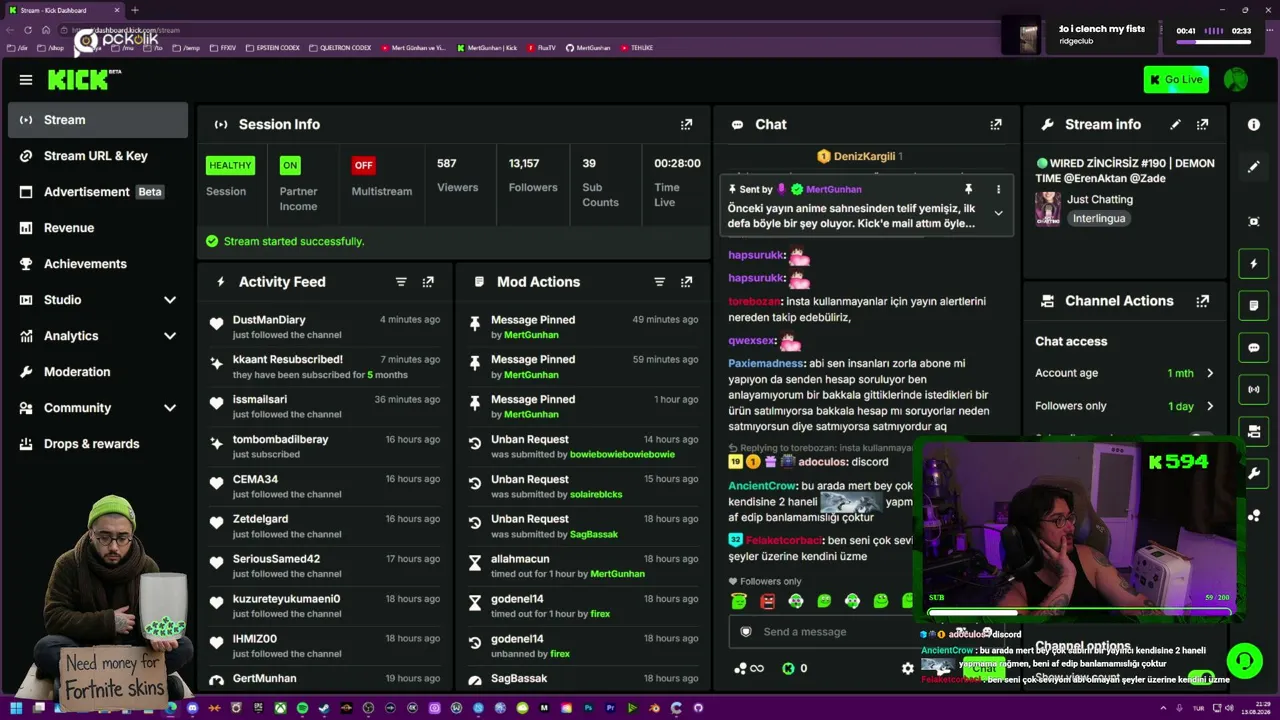This screenshot has height=720, width=1280.
Task: Open pinned message more options menu
Action: [998, 189]
